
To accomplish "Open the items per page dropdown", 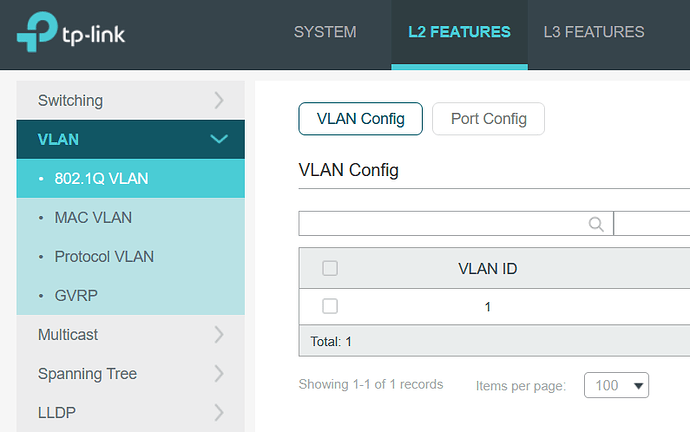I will click(616, 385).
